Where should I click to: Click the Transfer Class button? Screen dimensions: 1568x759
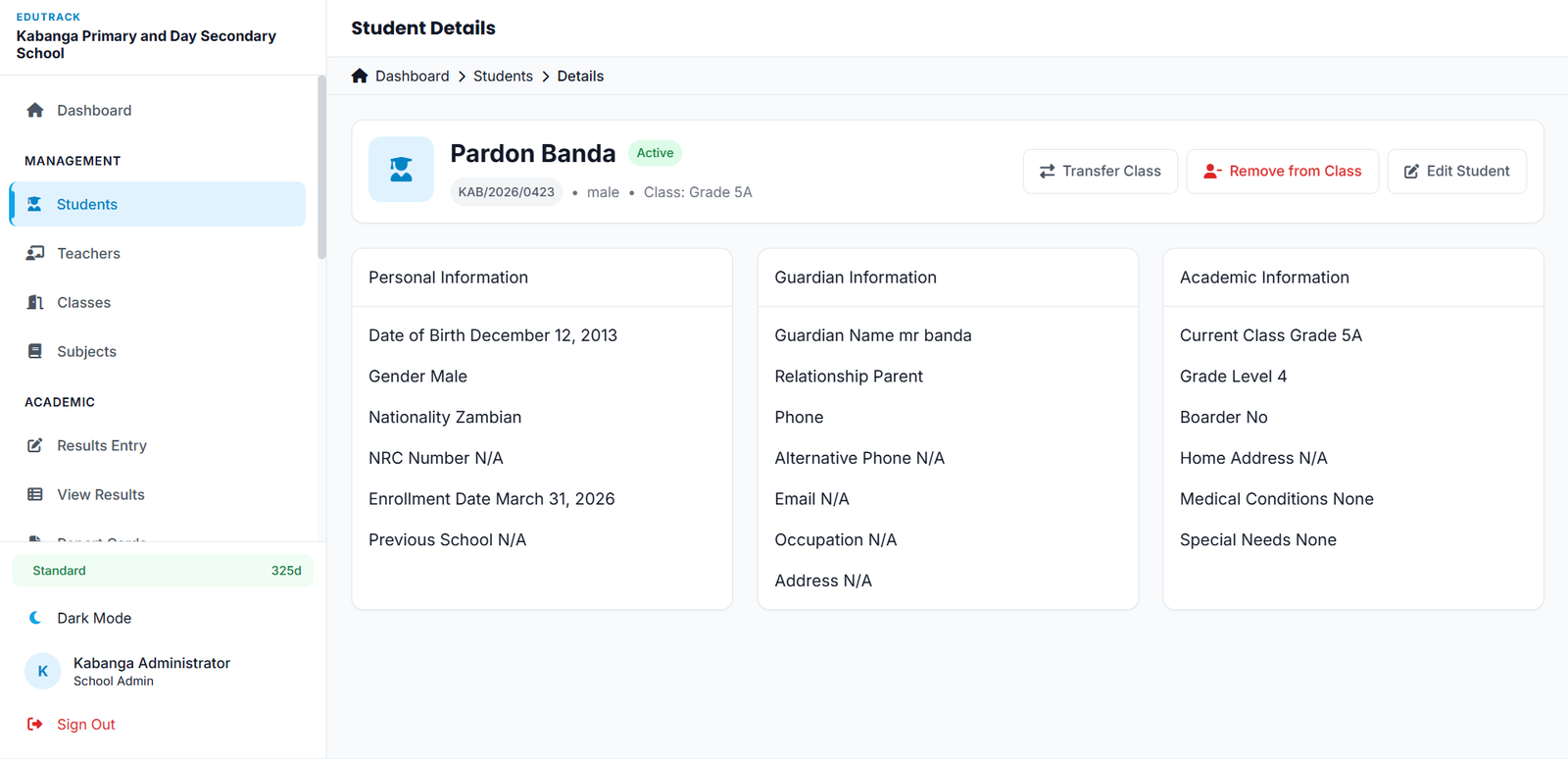click(1101, 171)
